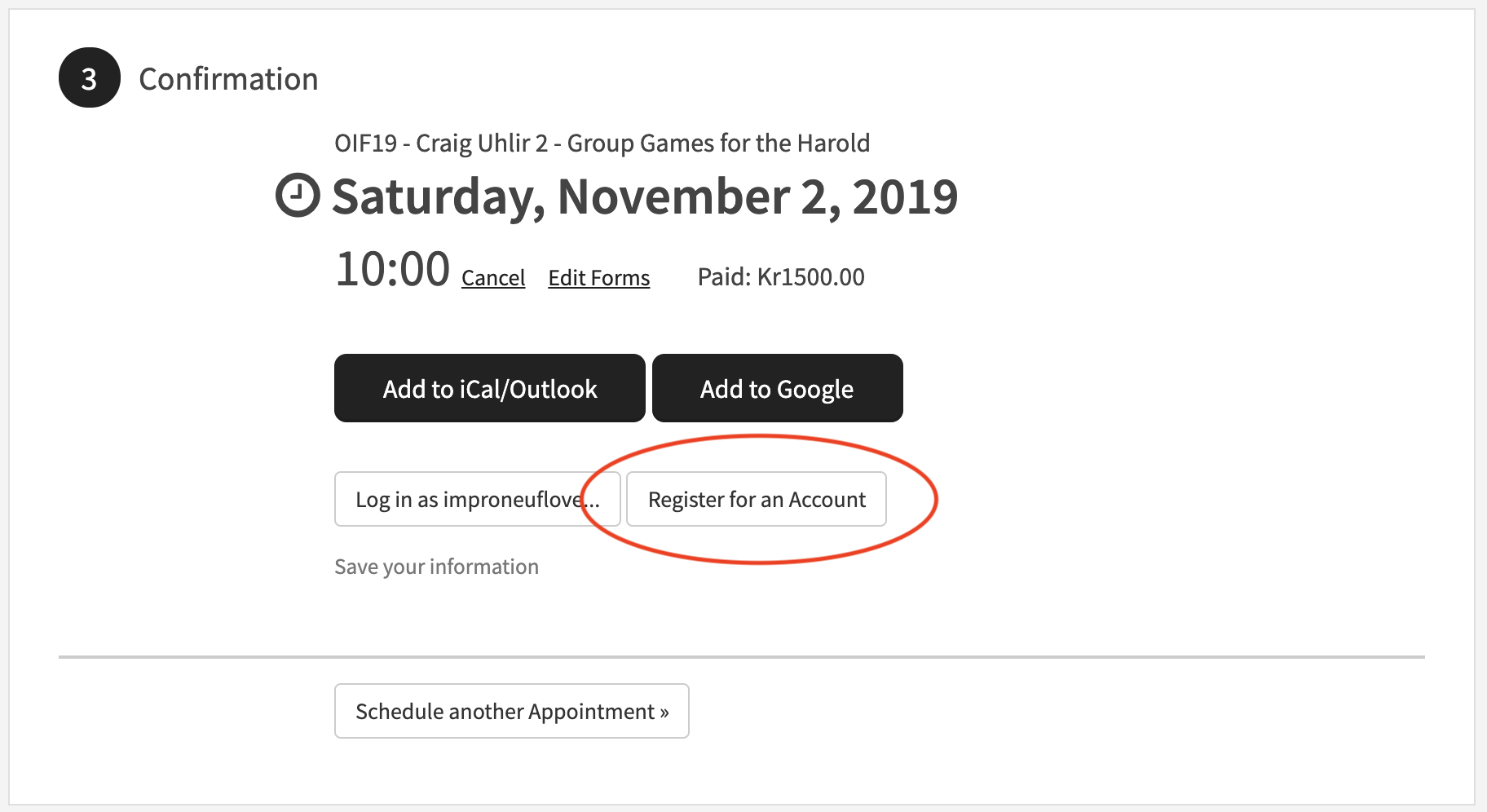Screen dimensions: 1487x812
Task: Click the clock icon beside the date
Action: (298, 196)
